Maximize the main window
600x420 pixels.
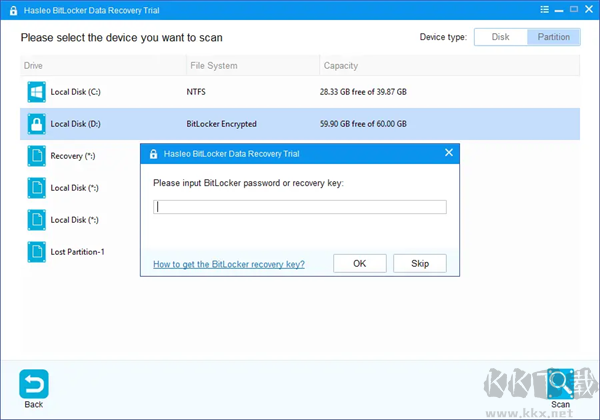(574, 9)
